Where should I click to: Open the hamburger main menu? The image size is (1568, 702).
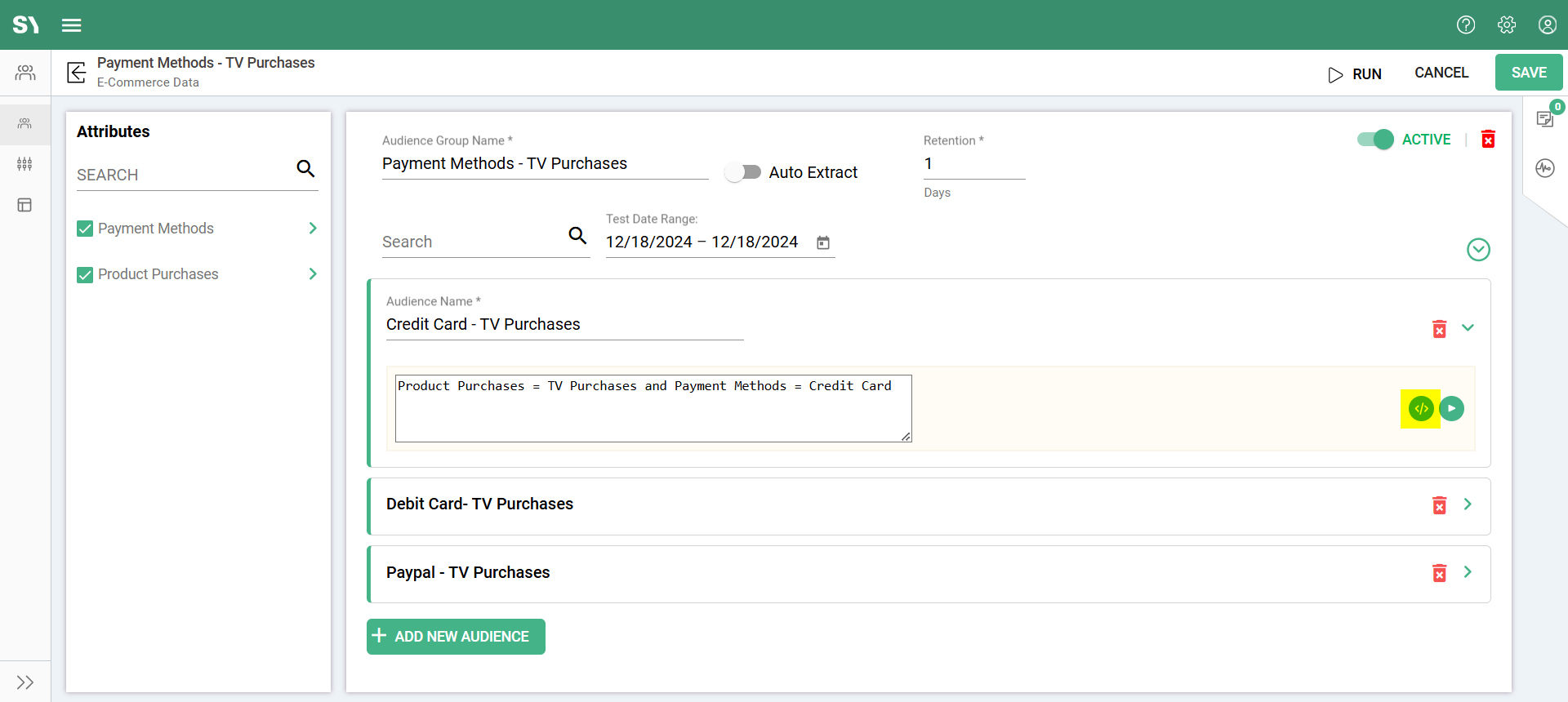[72, 25]
